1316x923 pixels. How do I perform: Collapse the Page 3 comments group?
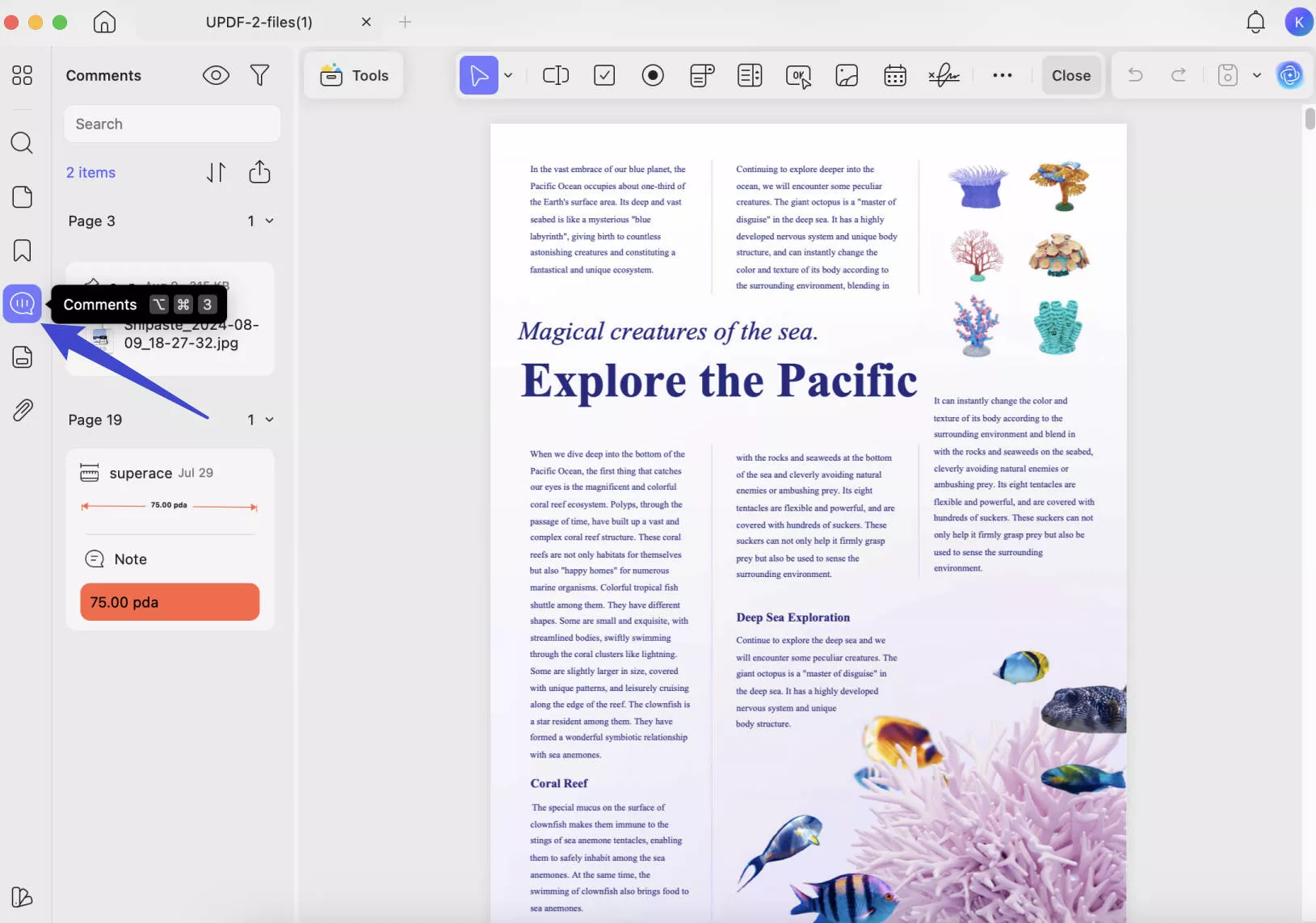pos(270,221)
